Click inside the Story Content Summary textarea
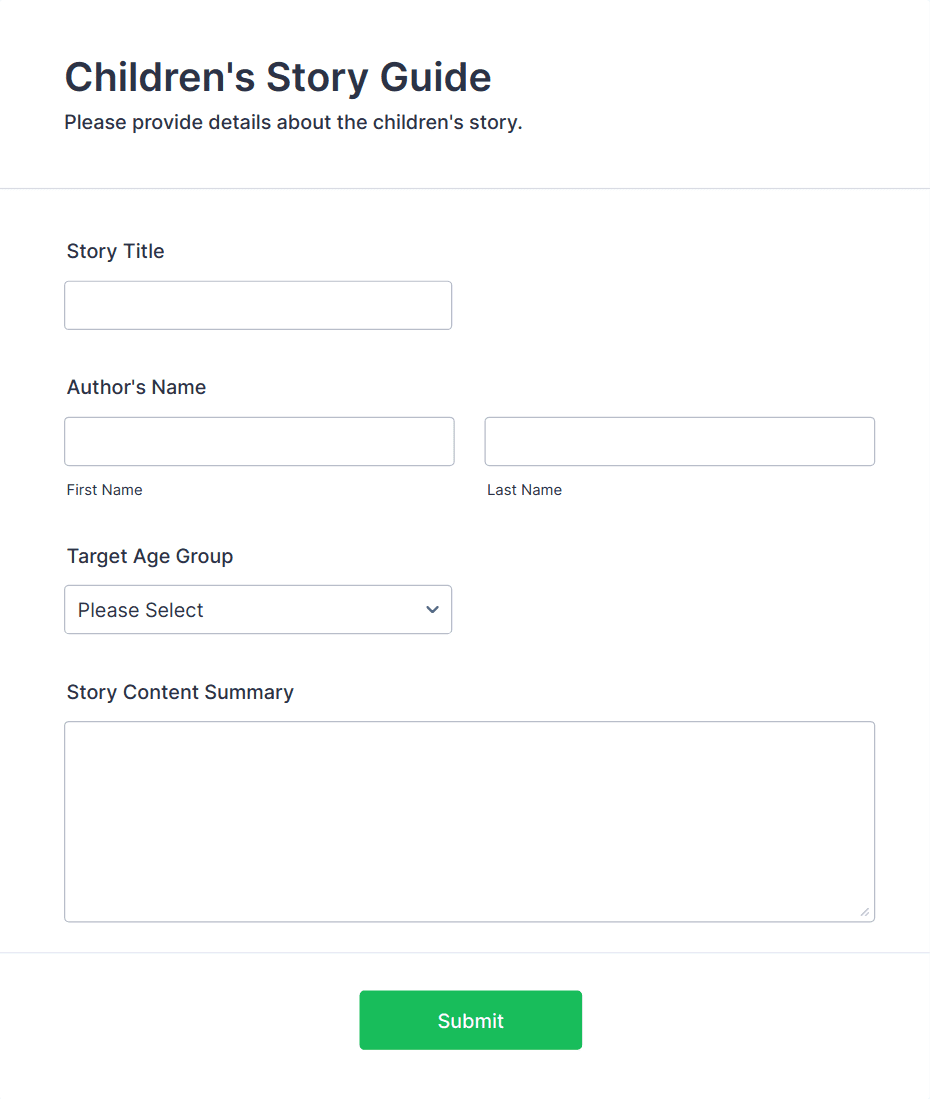Viewport: 930px width, 1099px height. coord(469,821)
